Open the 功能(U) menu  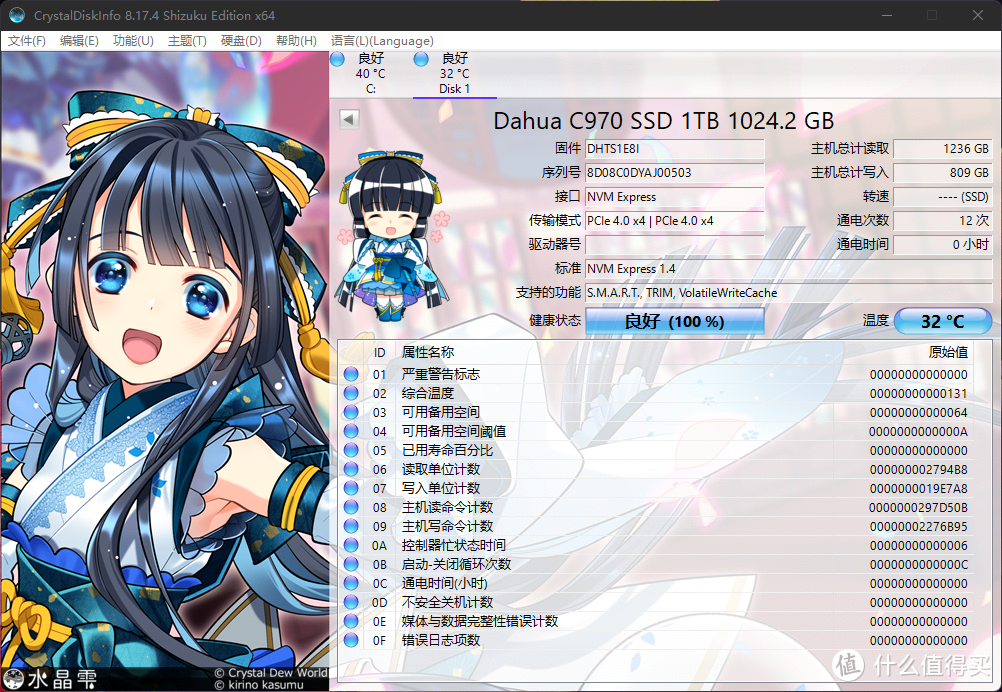[x=131, y=41]
